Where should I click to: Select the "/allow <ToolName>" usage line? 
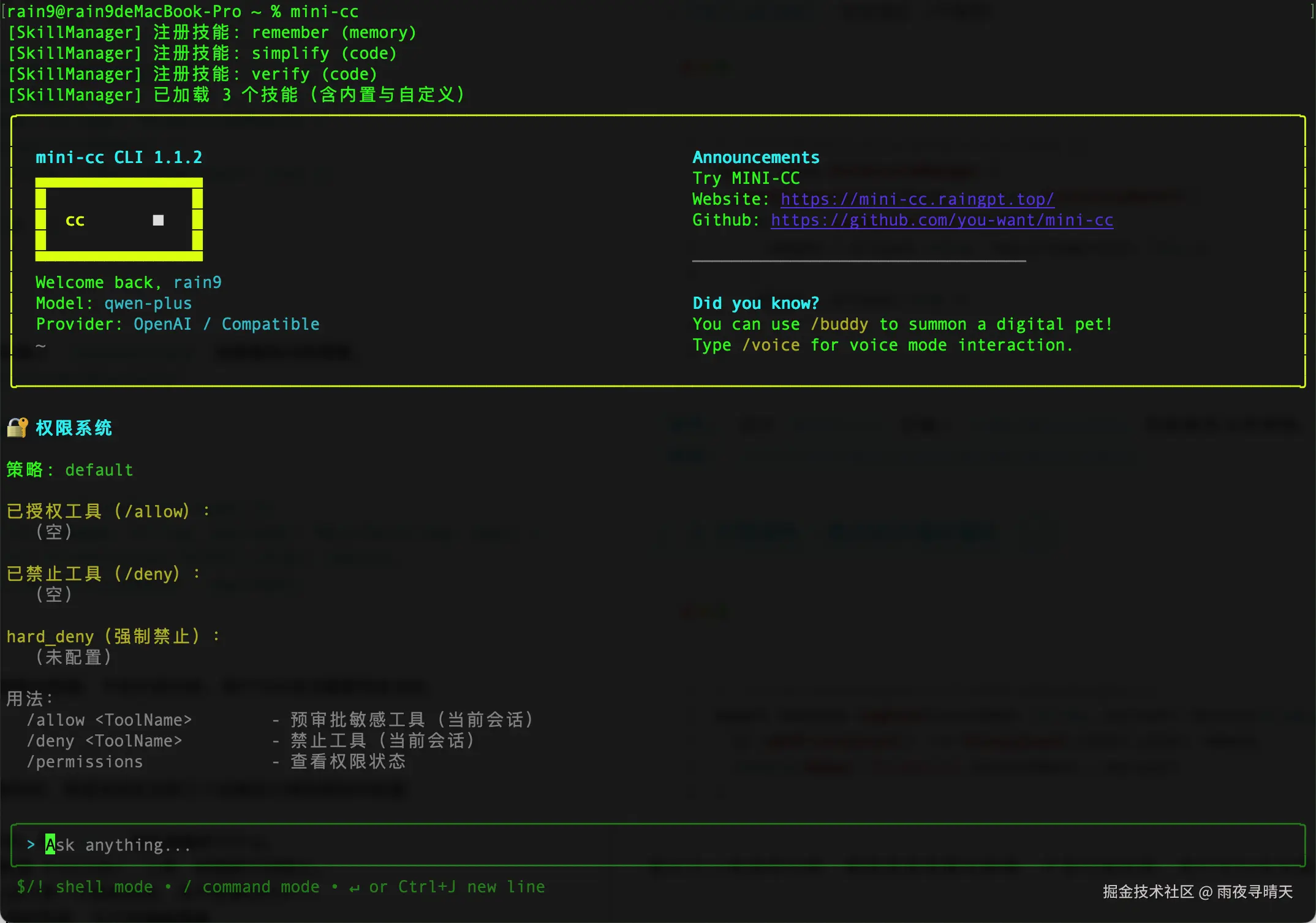click(281, 720)
